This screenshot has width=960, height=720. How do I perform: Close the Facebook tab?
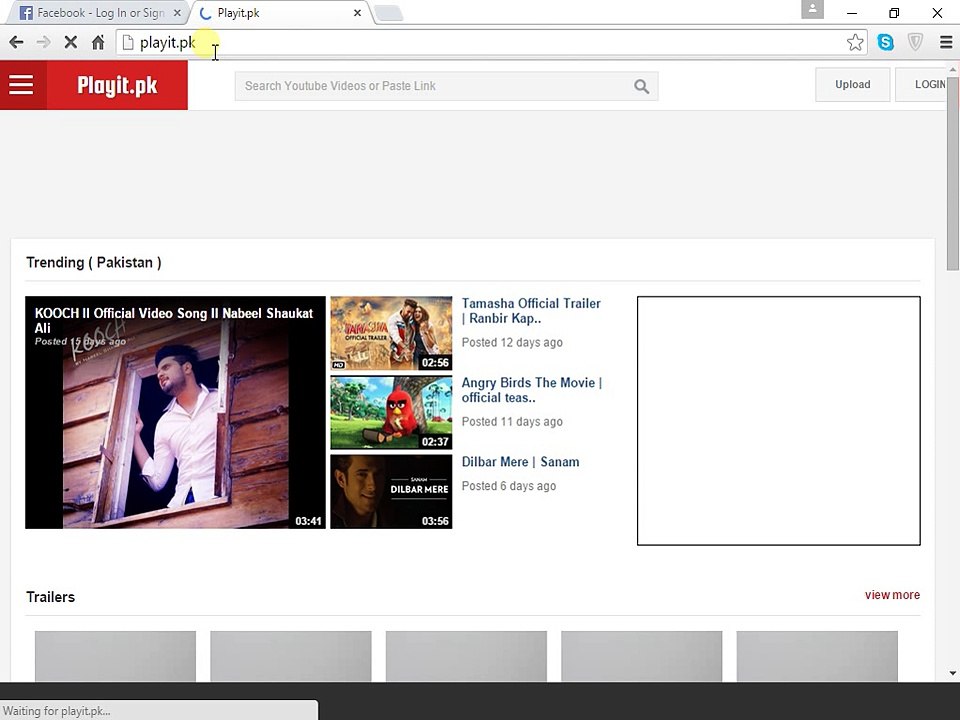[177, 13]
